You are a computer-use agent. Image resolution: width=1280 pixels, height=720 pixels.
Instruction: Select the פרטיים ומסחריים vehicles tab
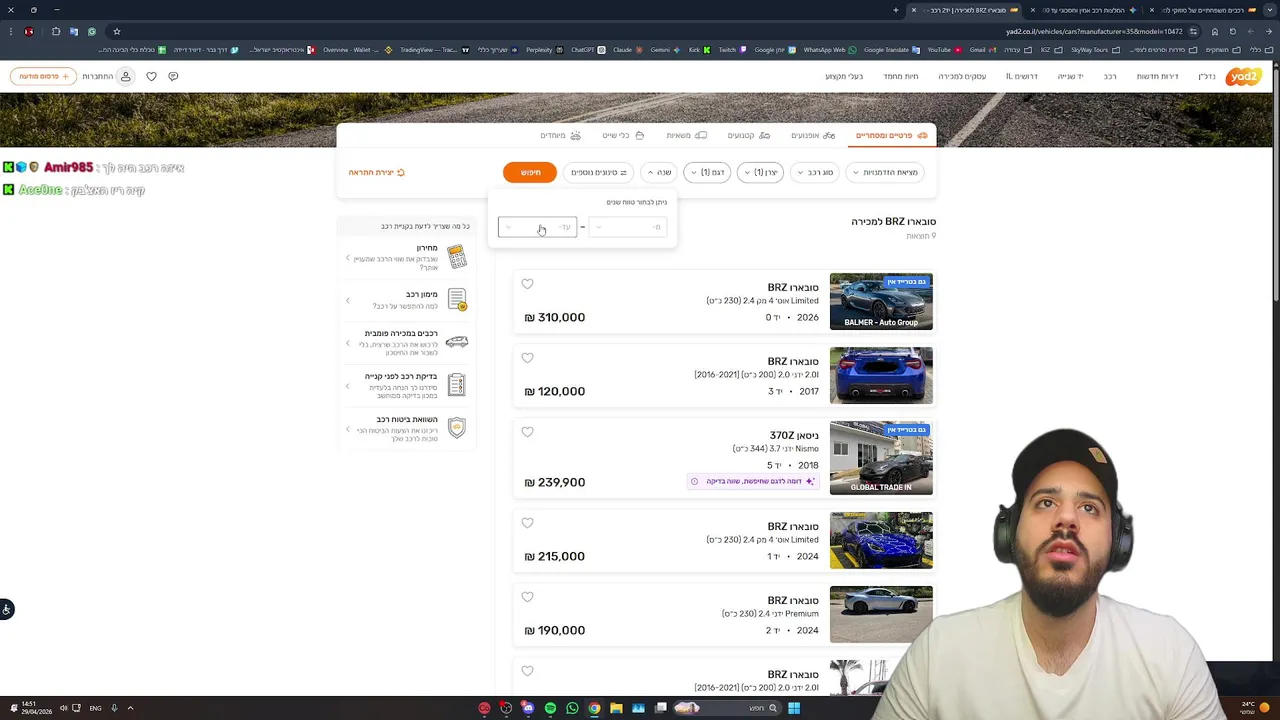coord(891,135)
